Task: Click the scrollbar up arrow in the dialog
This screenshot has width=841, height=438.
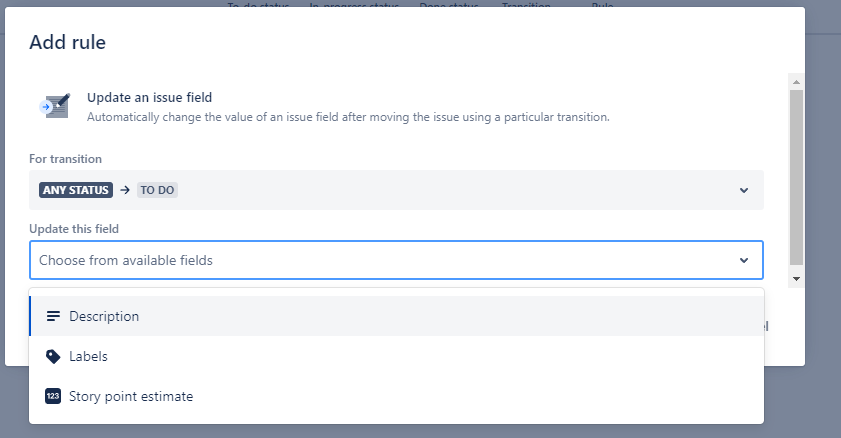Action: [796, 82]
